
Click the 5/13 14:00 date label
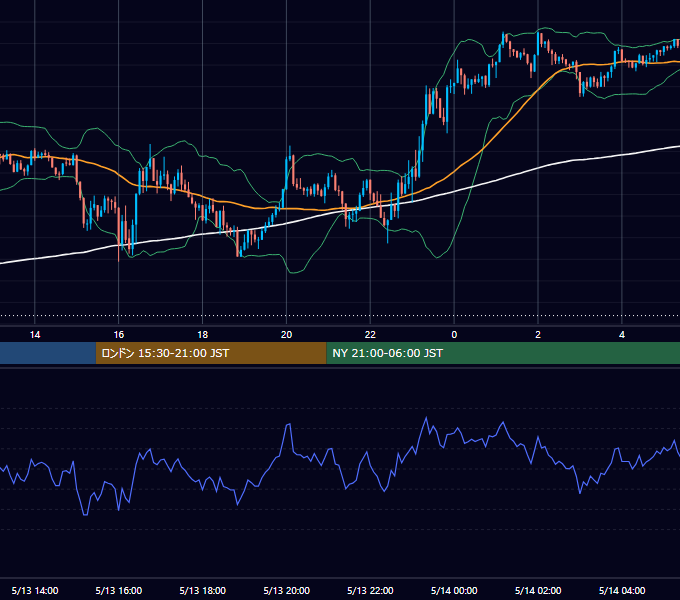[35, 590]
